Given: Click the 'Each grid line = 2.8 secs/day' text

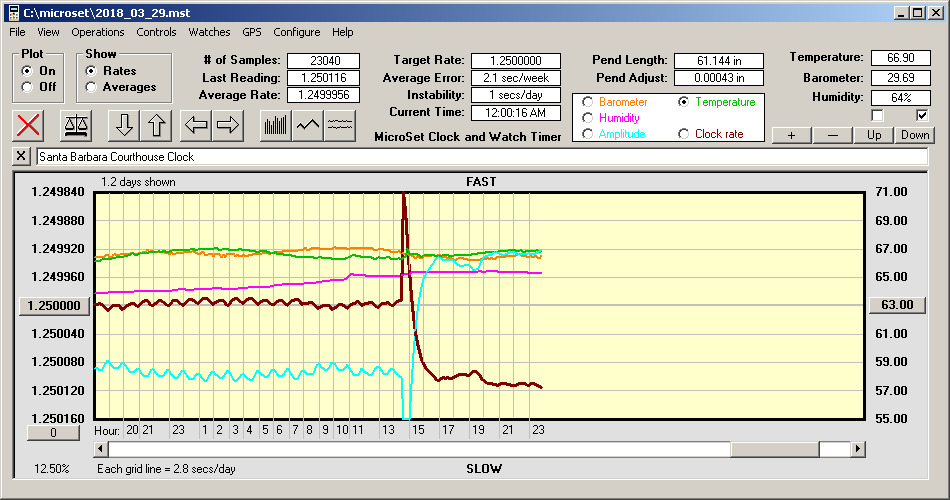Looking at the screenshot, I should click(x=166, y=469).
